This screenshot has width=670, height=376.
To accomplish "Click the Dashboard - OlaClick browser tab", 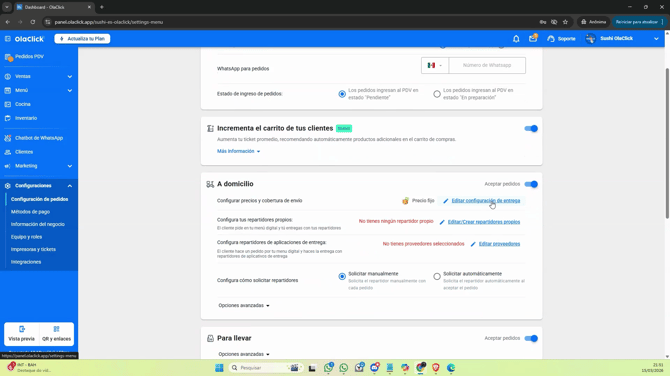I will coord(53,7).
